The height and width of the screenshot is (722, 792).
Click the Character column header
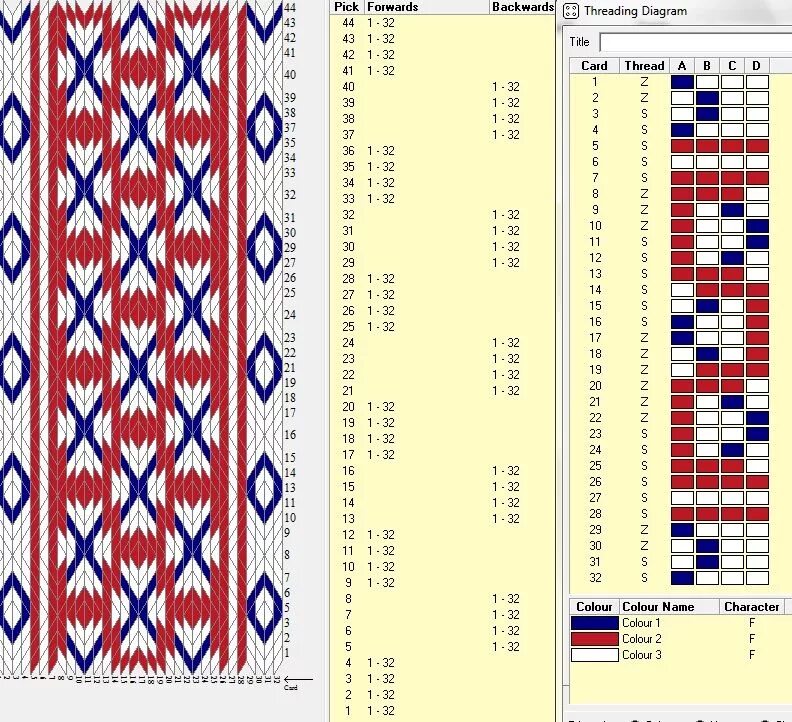tap(752, 607)
